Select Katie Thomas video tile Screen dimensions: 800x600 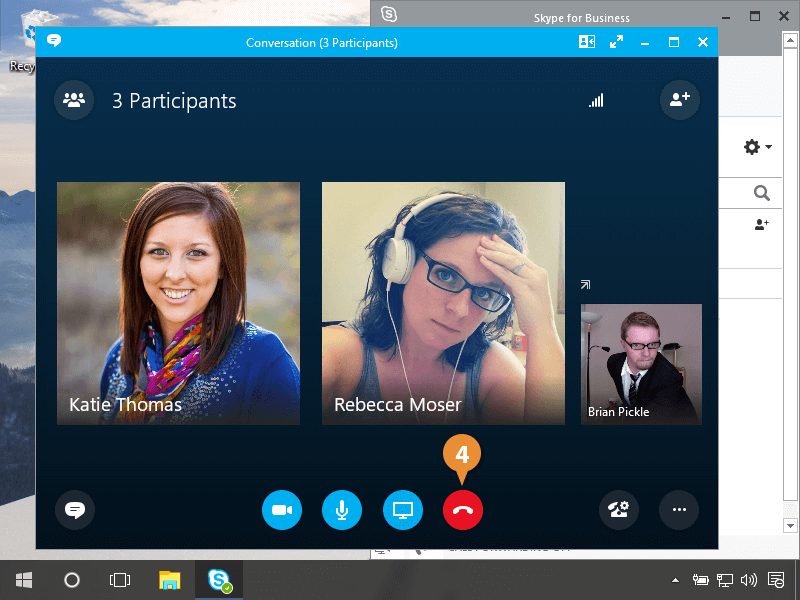tap(178, 303)
